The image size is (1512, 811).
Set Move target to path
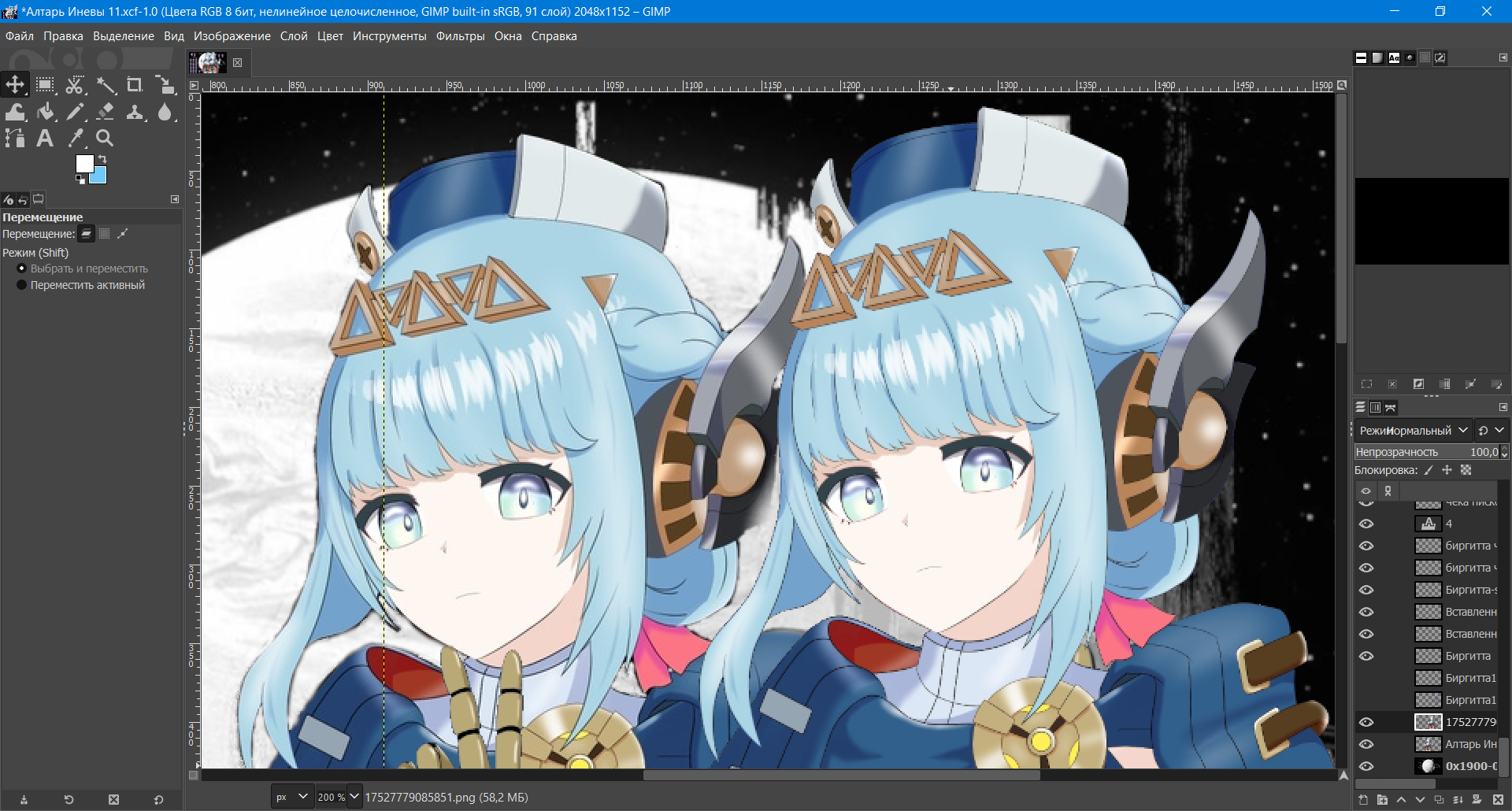pyautogui.click(x=122, y=234)
